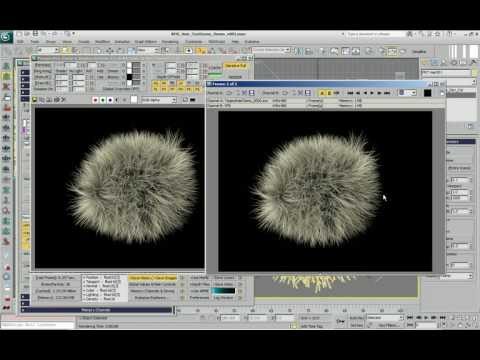Go to first frame in RAM Player
480x360 pixels.
pos(350,93)
